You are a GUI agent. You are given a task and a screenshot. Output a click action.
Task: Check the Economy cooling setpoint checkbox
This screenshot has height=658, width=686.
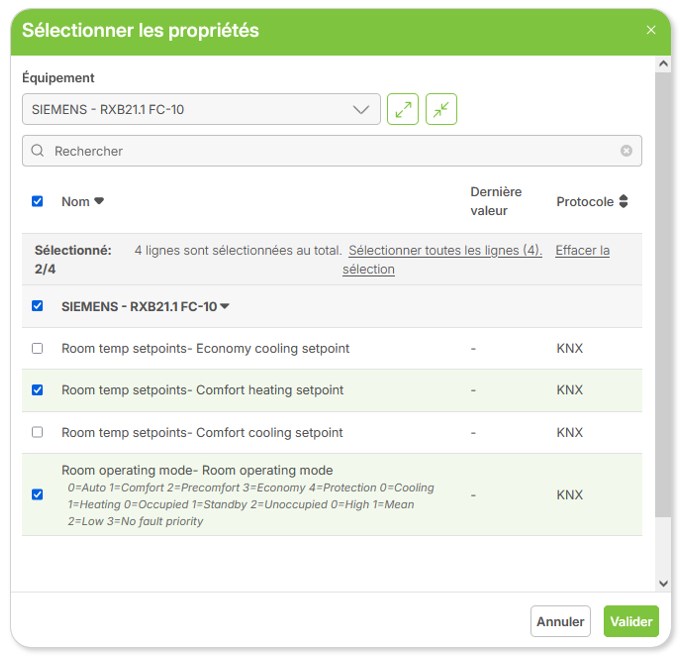(38, 348)
